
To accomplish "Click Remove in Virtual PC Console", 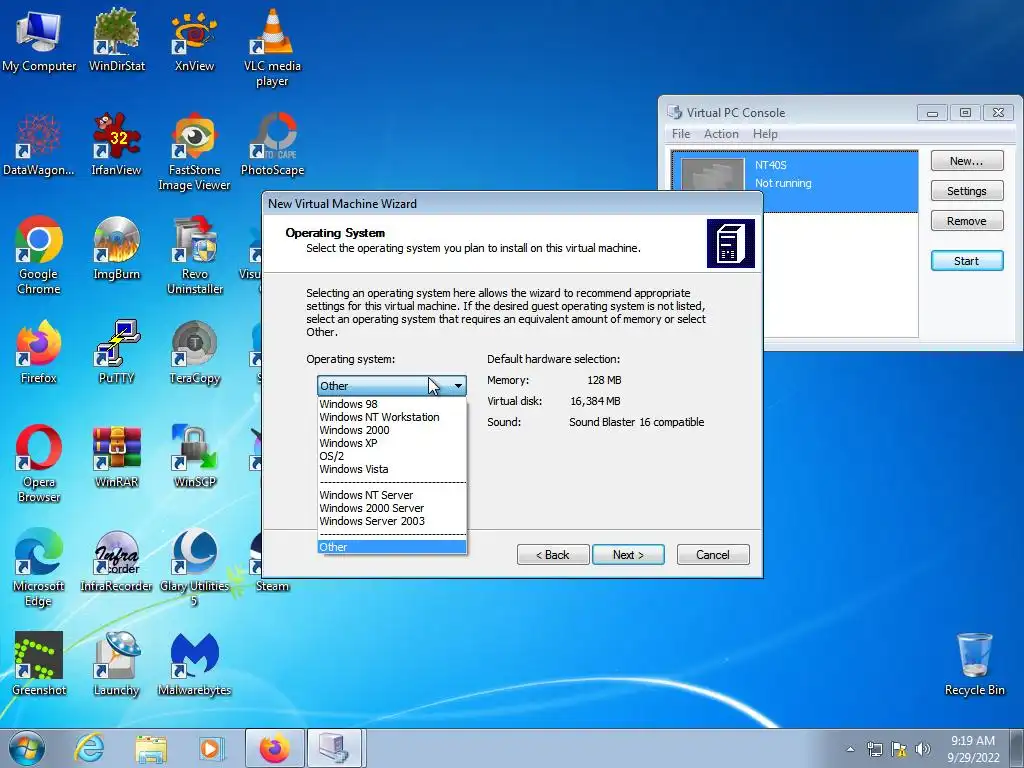I will (967, 221).
